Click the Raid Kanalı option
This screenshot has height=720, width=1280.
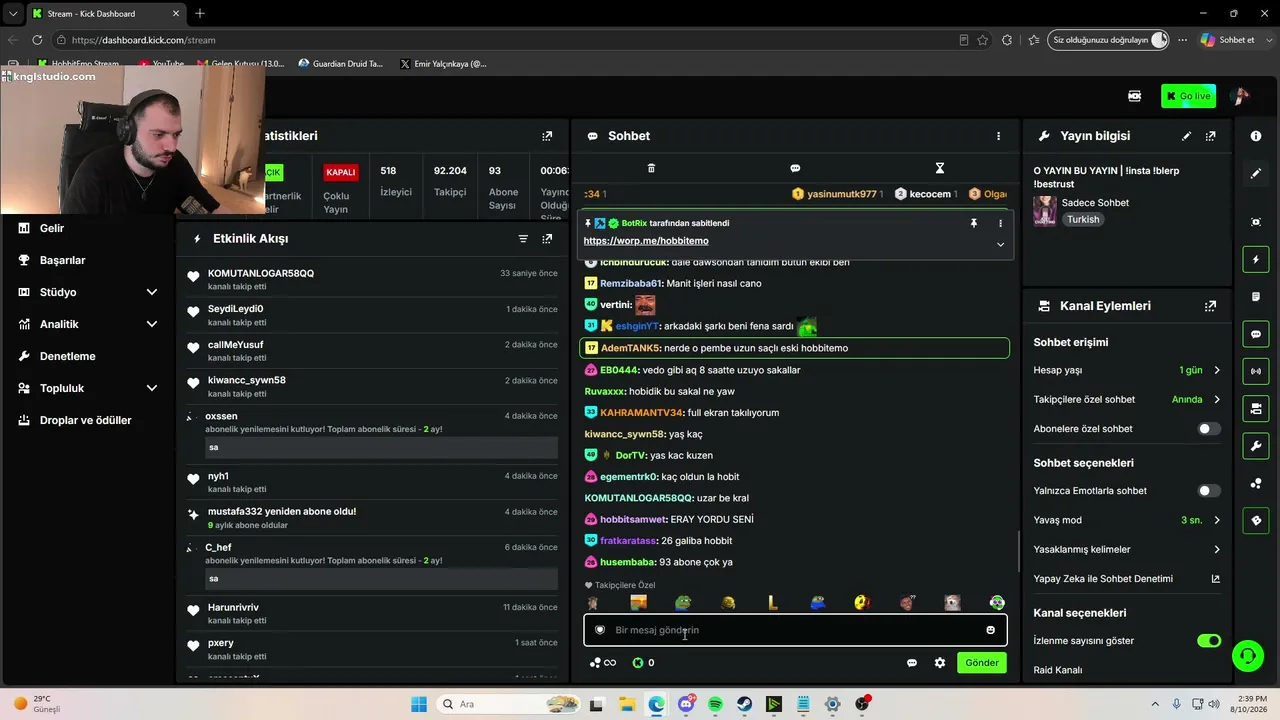(1058, 670)
